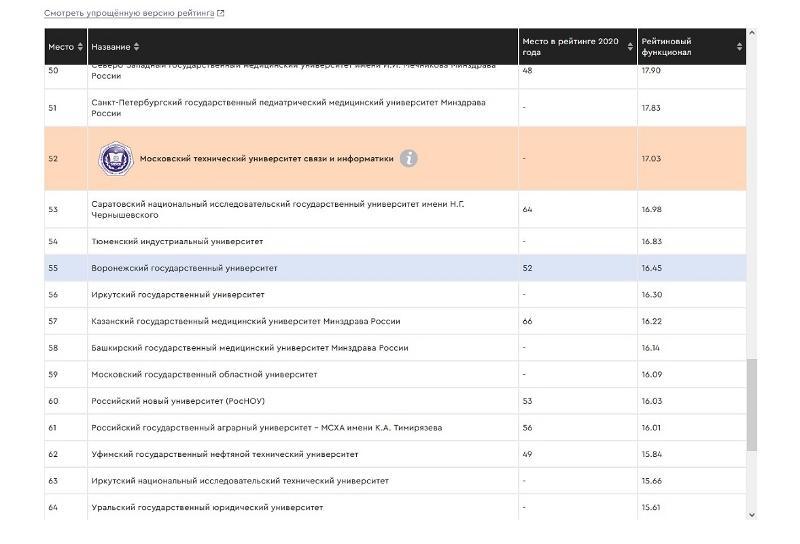
Task: Sort table by Место column arrows
Action: 80,47
